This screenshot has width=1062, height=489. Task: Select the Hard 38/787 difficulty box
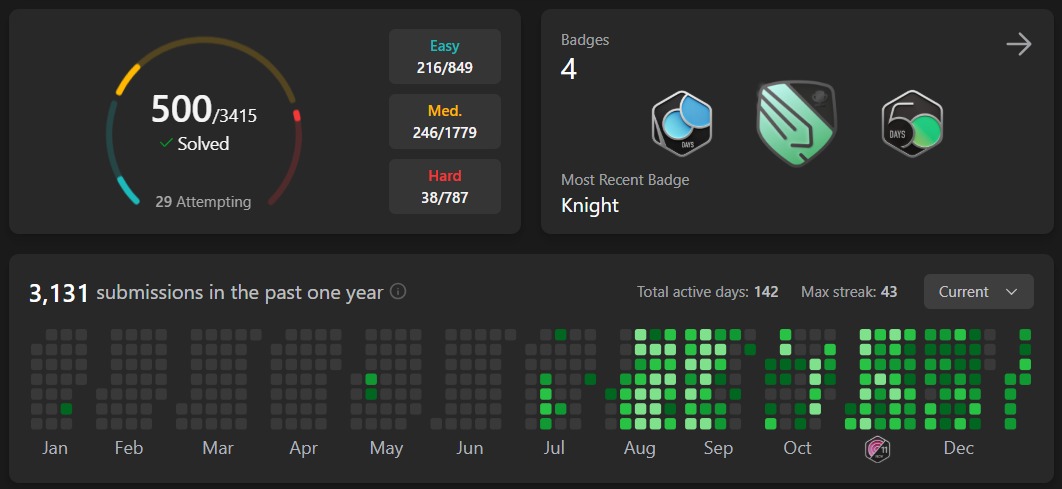click(444, 186)
